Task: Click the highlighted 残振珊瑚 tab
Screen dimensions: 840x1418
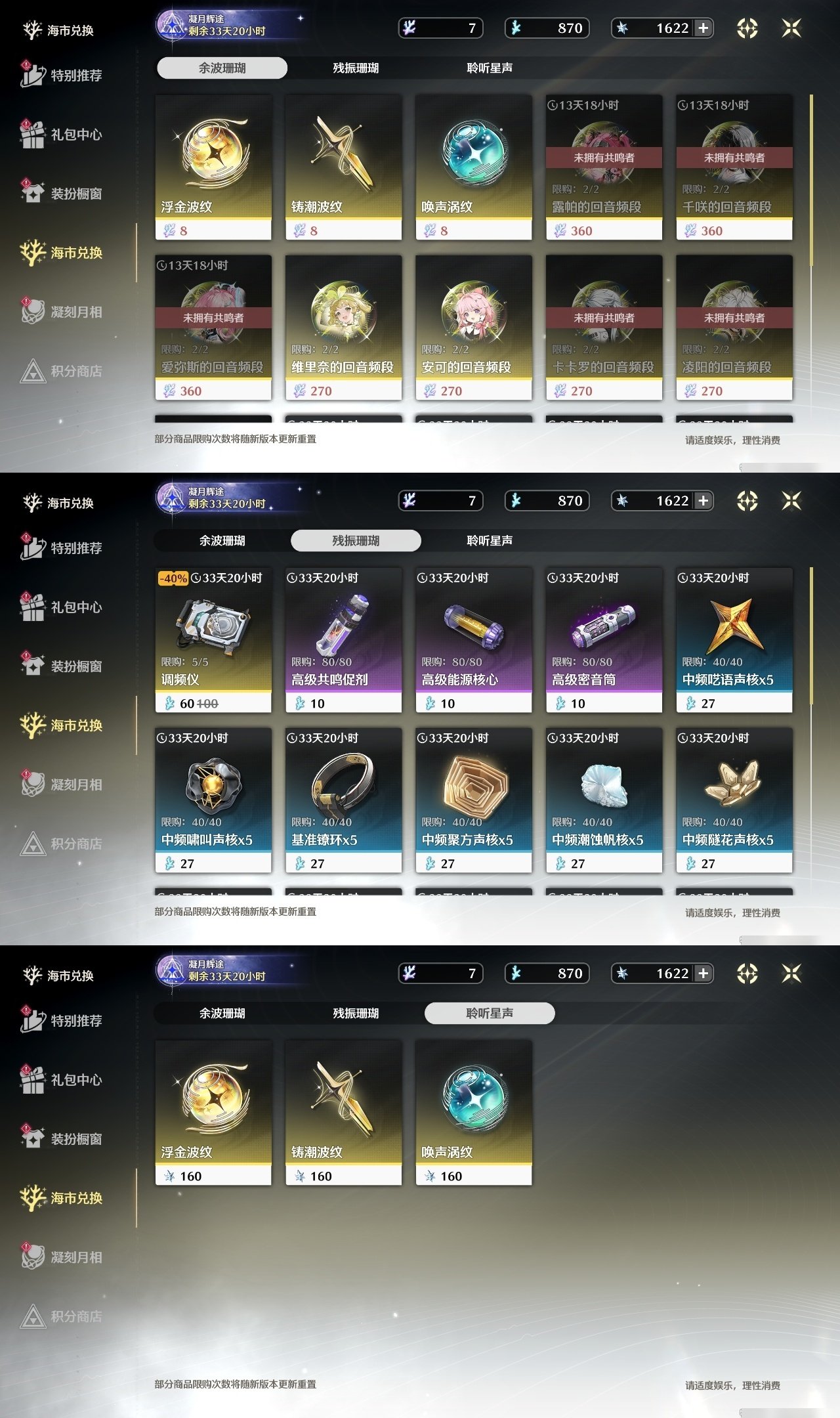Action: pos(356,540)
